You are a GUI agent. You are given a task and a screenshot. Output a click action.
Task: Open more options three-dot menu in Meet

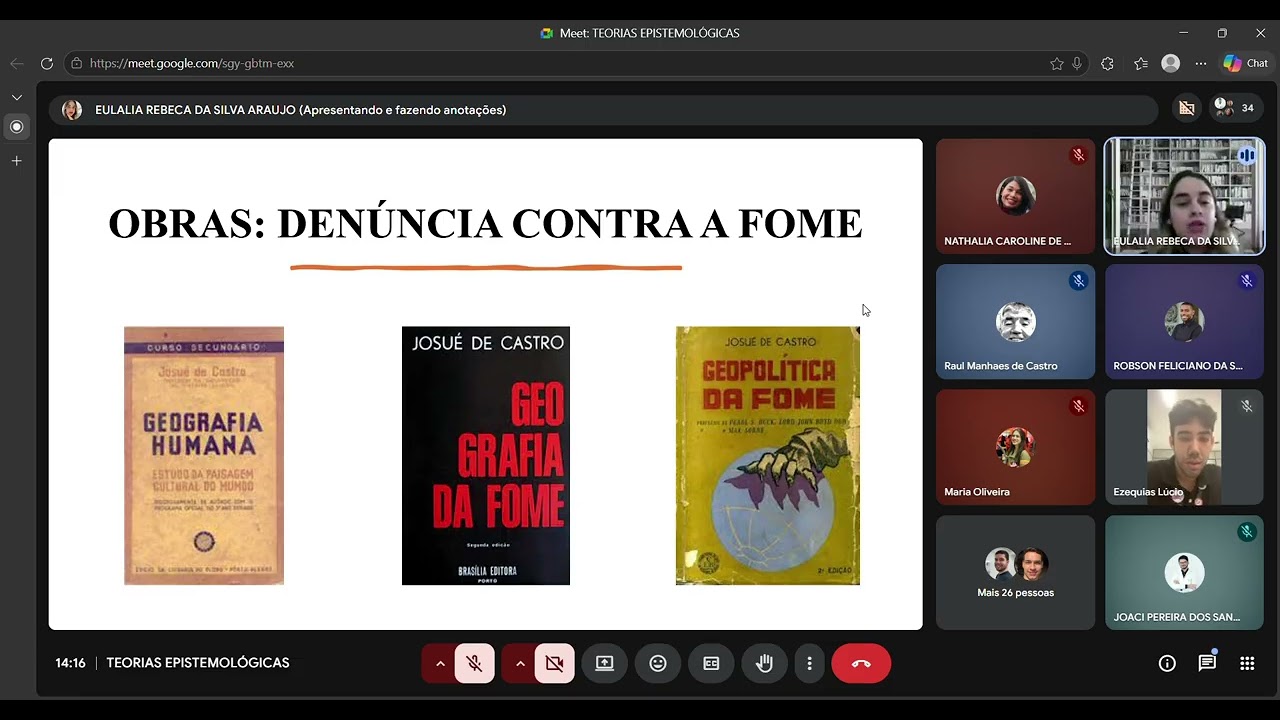click(809, 663)
